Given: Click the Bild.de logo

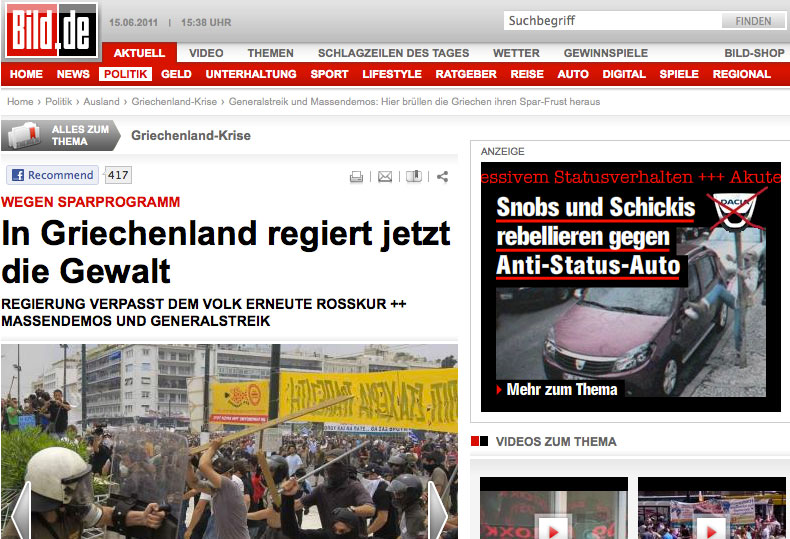Looking at the screenshot, I should pyautogui.click(x=51, y=30).
